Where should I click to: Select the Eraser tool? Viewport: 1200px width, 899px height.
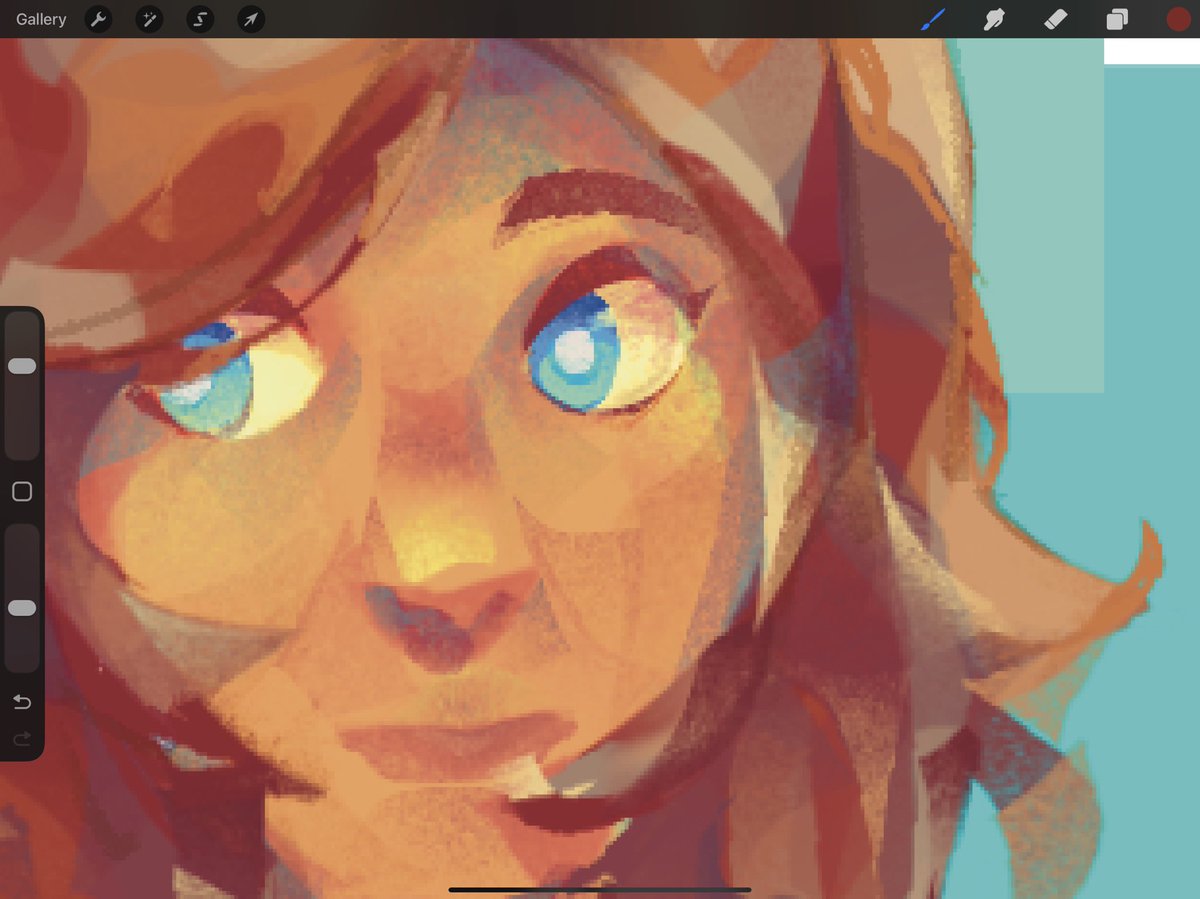pos(1056,19)
